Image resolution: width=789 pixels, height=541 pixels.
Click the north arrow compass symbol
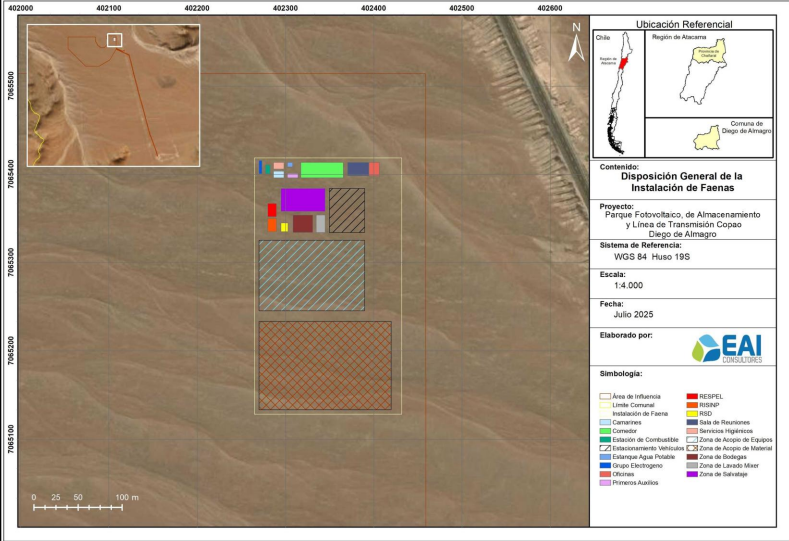tap(576, 43)
